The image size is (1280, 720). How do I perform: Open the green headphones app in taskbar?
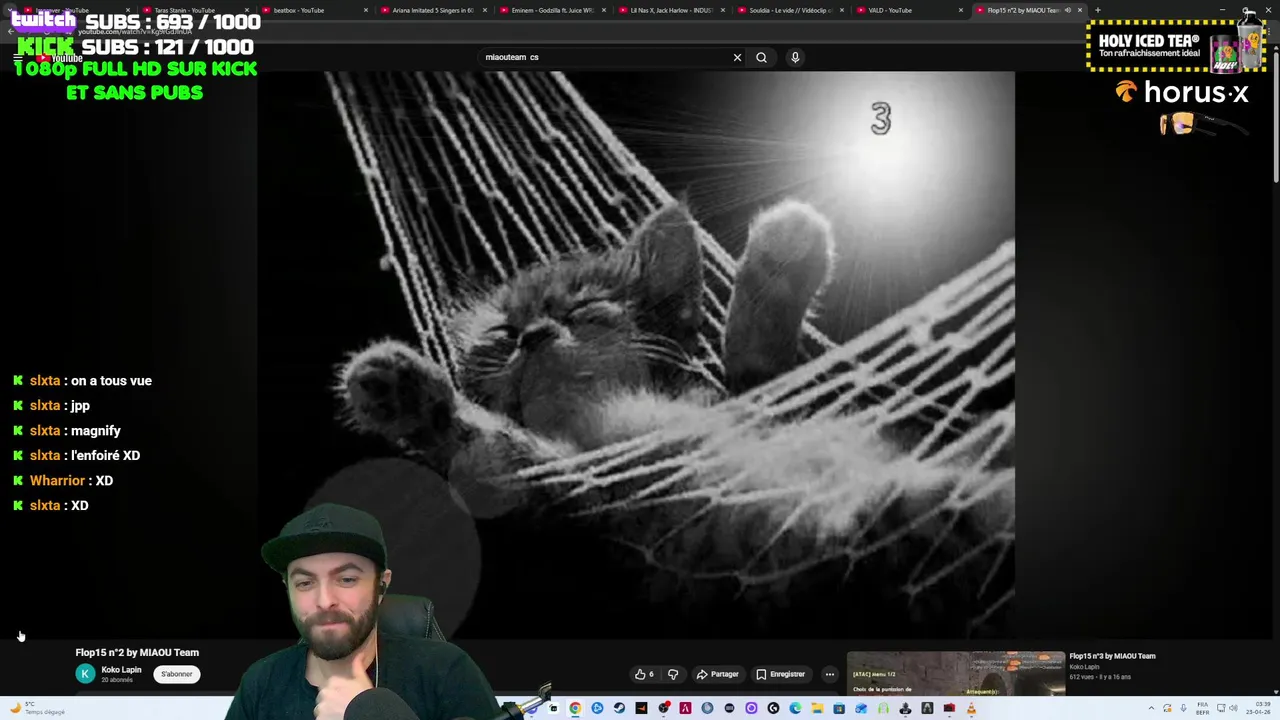coord(883,708)
